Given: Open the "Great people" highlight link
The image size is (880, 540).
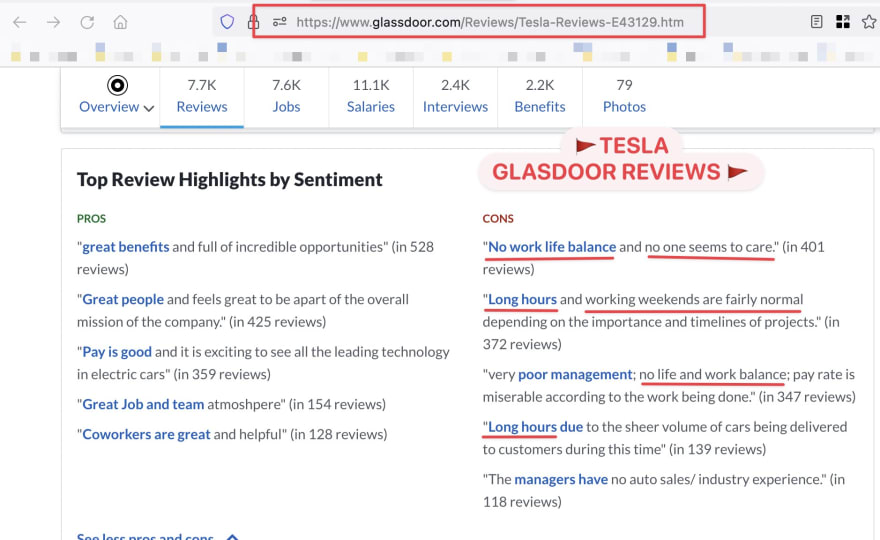Looking at the screenshot, I should (x=123, y=299).
